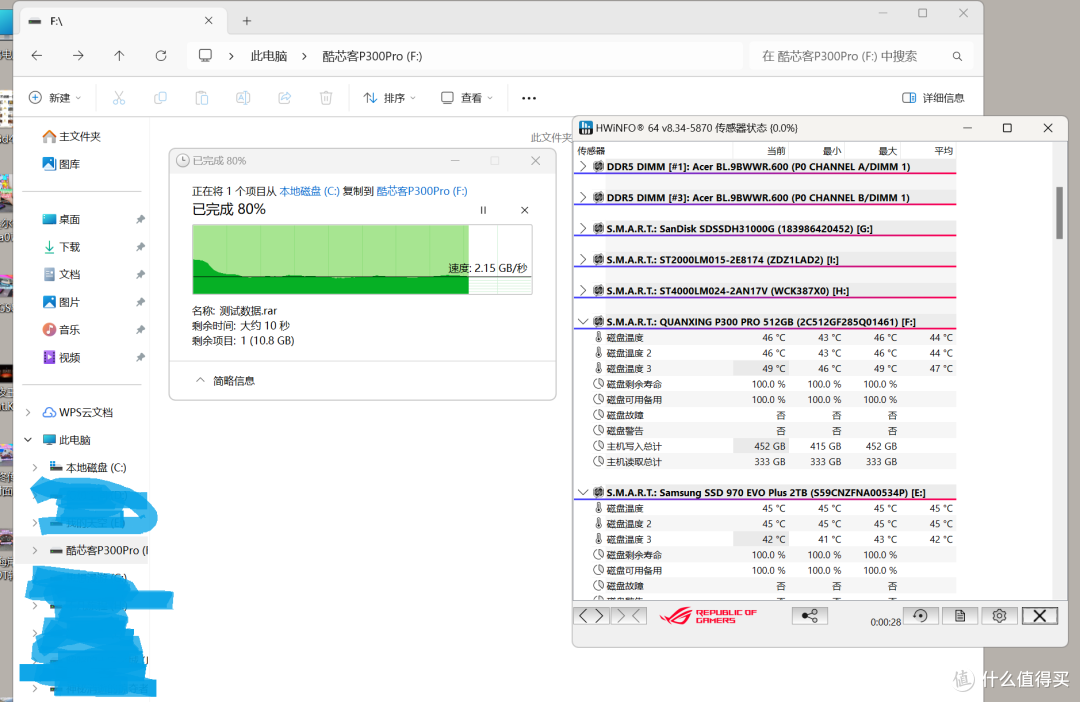Open HWiNFO network share button

[x=809, y=616]
